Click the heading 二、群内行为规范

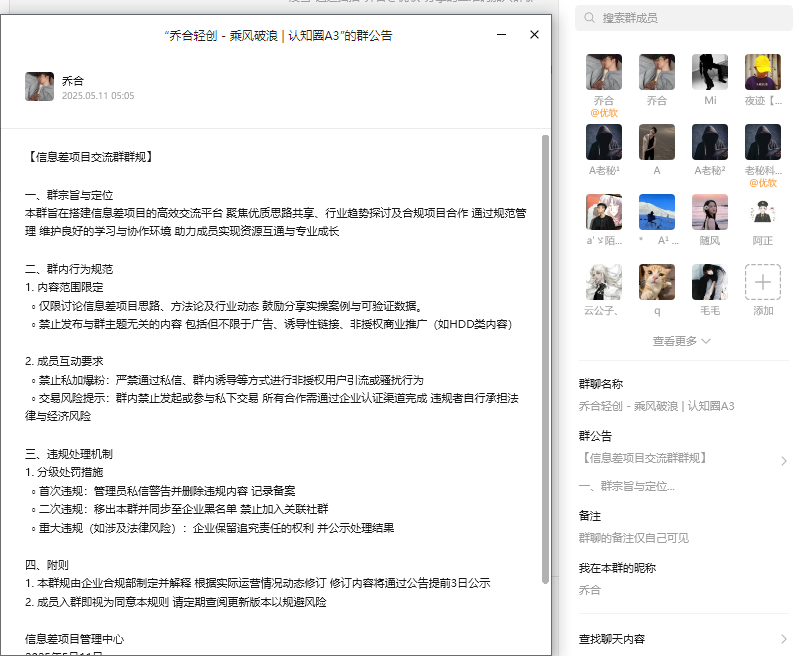click(69, 269)
